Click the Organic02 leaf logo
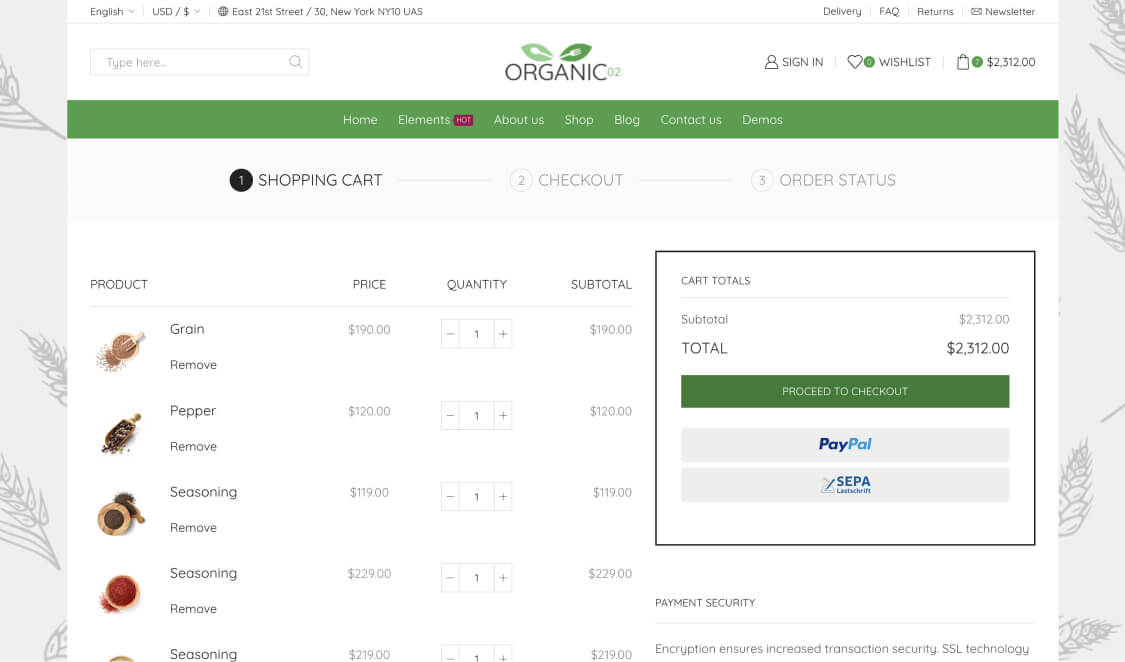The width and height of the screenshot is (1125, 662). (x=562, y=62)
